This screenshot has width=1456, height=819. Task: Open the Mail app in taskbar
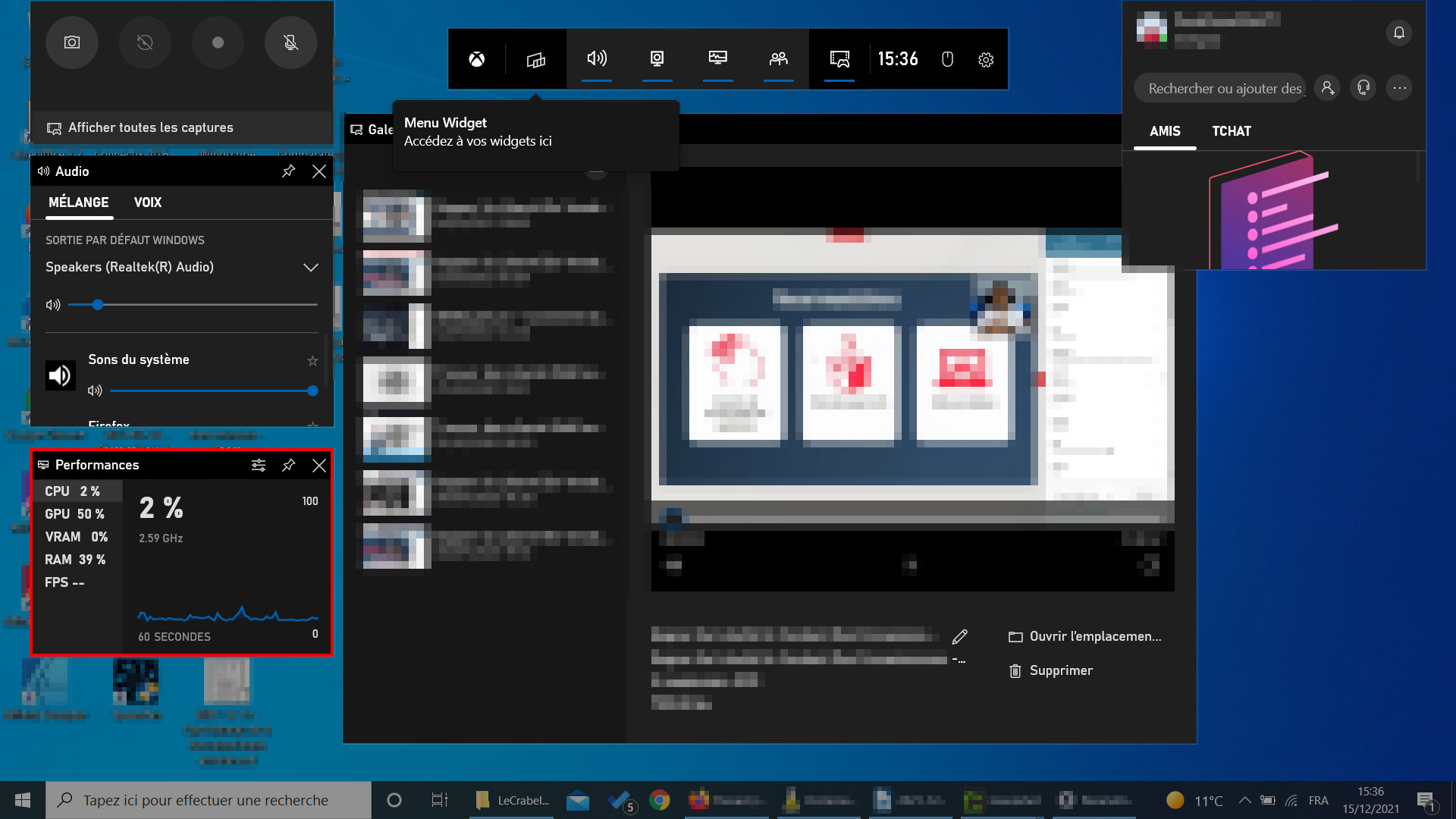coord(578,800)
